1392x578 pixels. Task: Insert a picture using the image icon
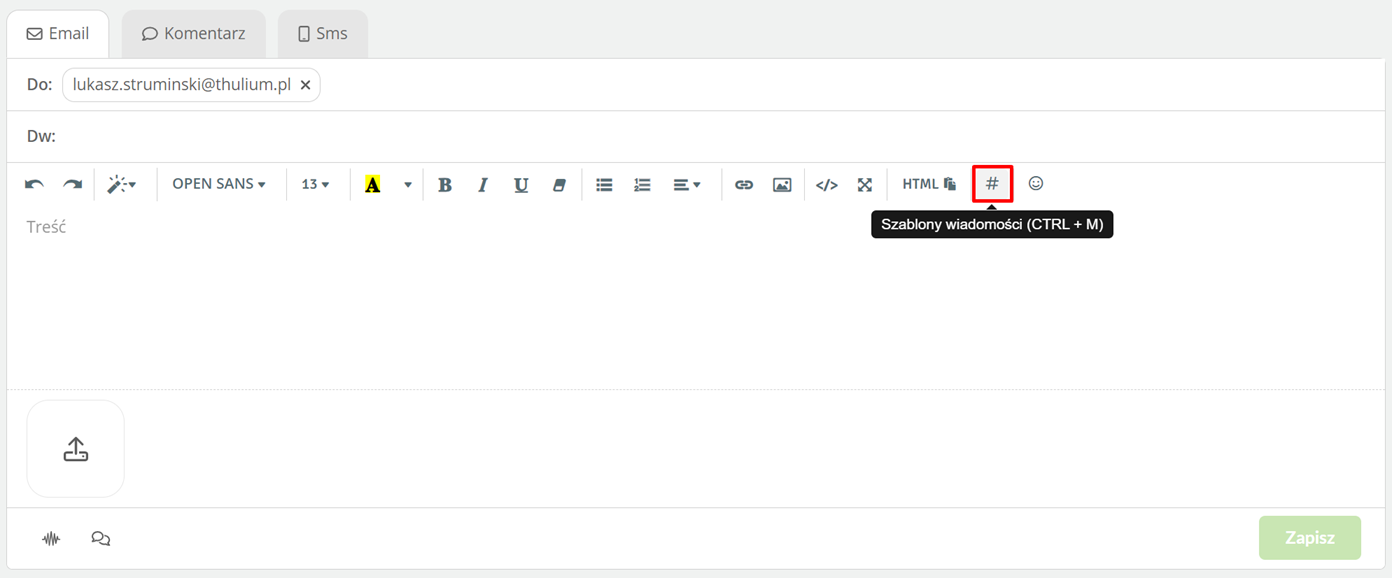coord(782,184)
